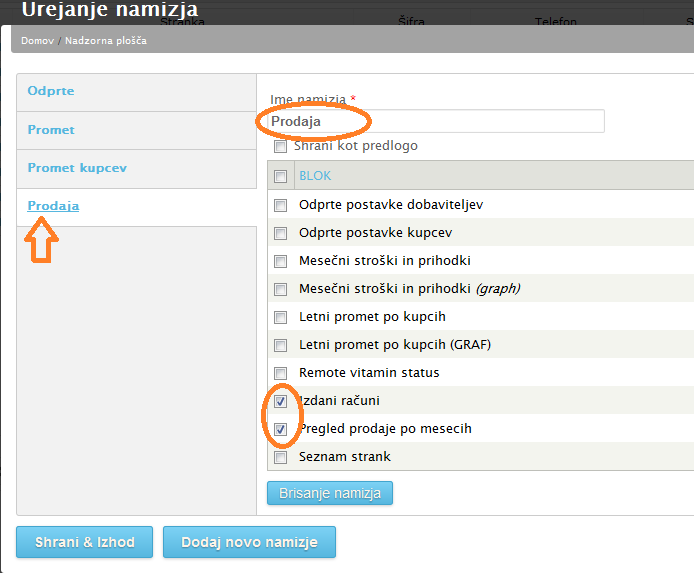
Task: Uncheck Pregled prodaje po mesecih
Action: pyautogui.click(x=281, y=429)
